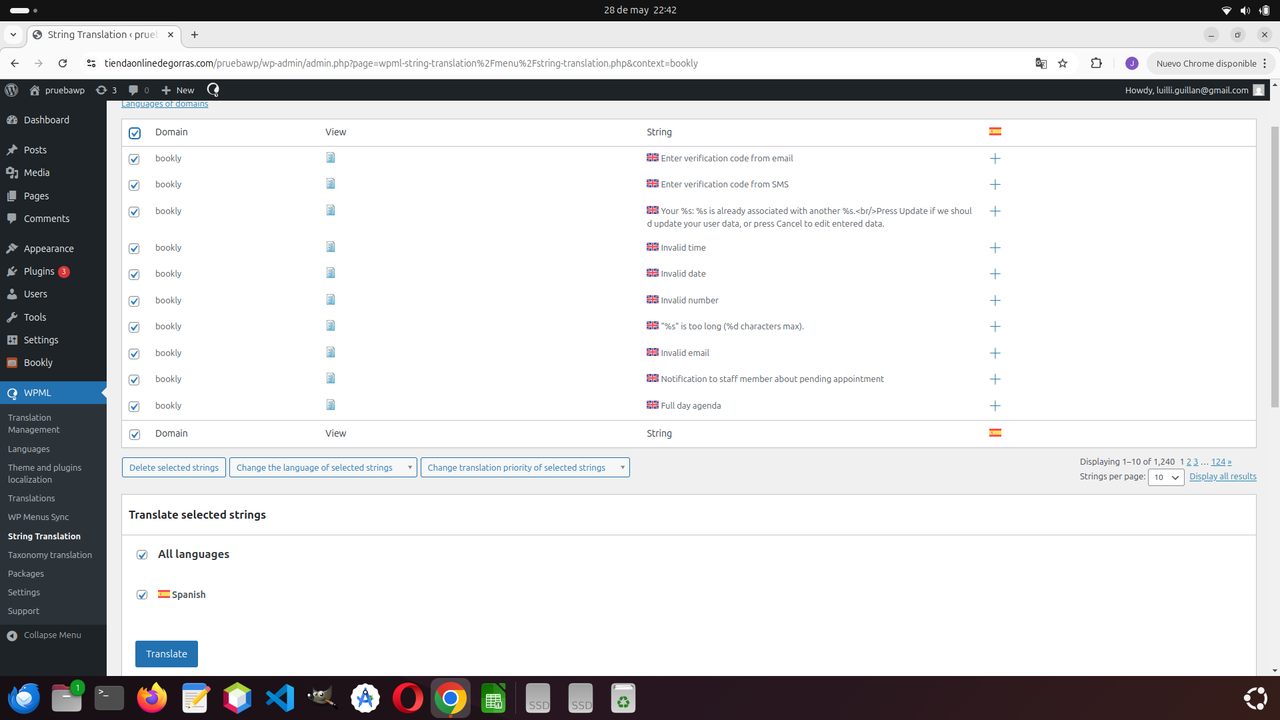This screenshot has height=720, width=1280.
Task: Open updates icon showing 3 in admin bar
Action: pyautogui.click(x=105, y=90)
